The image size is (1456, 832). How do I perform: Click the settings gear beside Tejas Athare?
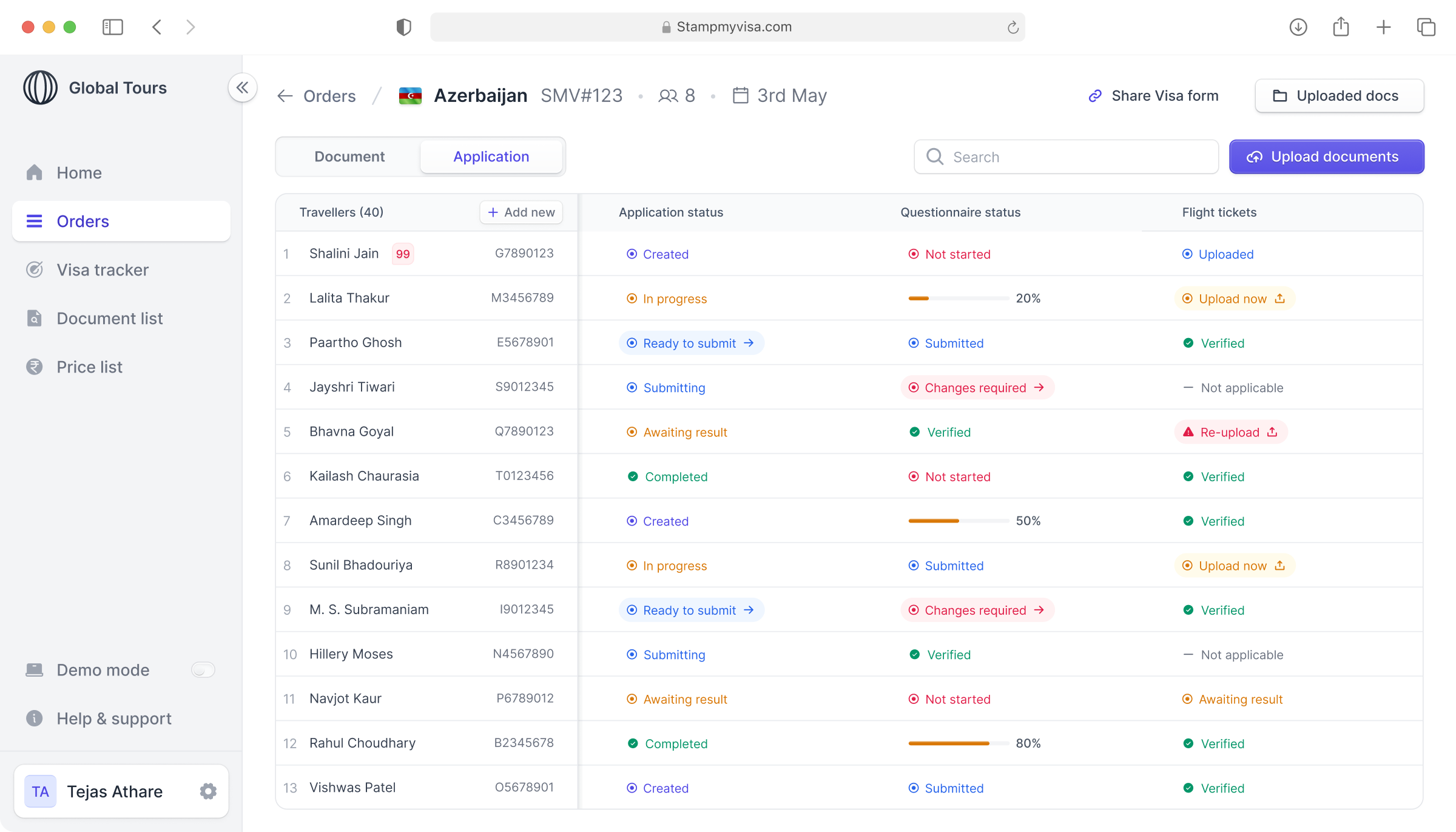pos(208,791)
